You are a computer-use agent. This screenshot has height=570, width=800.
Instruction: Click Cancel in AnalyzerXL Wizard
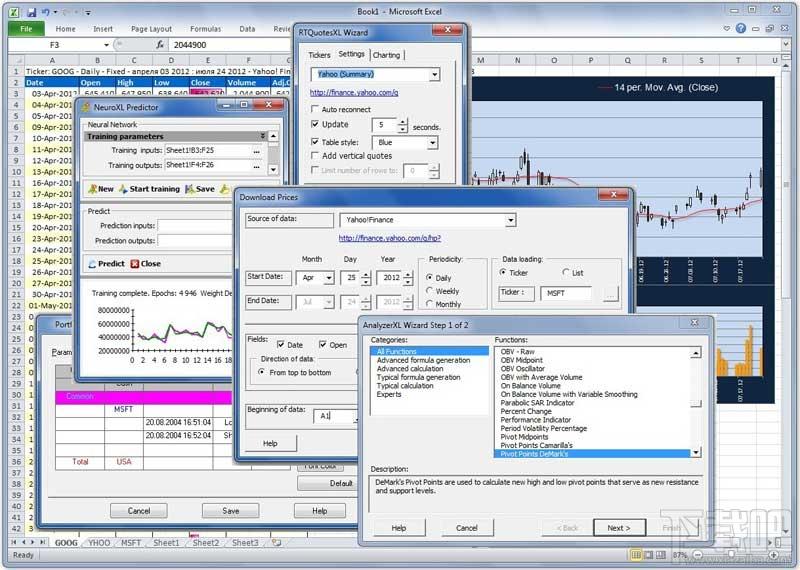[467, 528]
